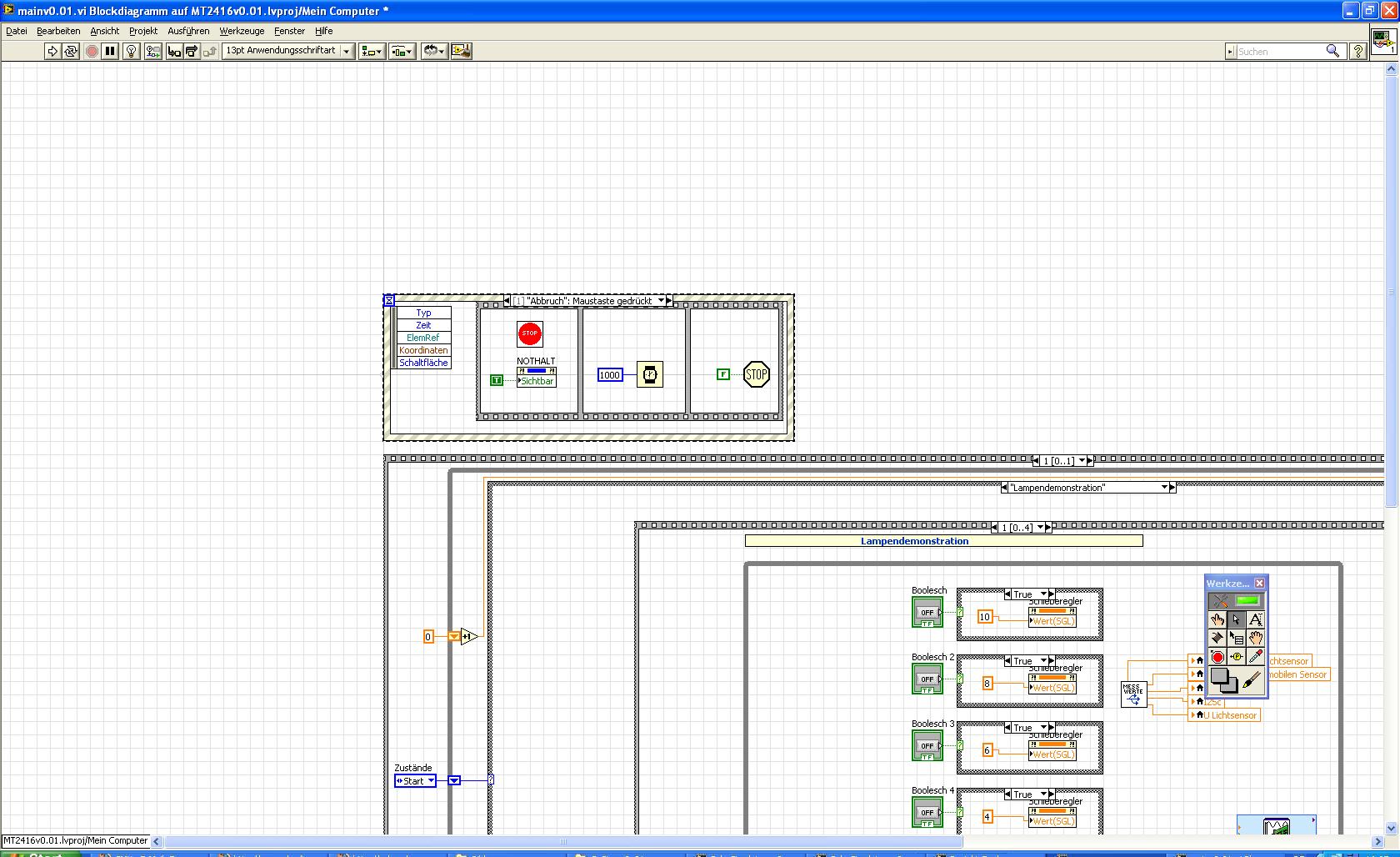Screen dimensions: 1400x857
Task: Click the Boolesch 2 boolean terminal
Action: pyautogui.click(x=927, y=679)
